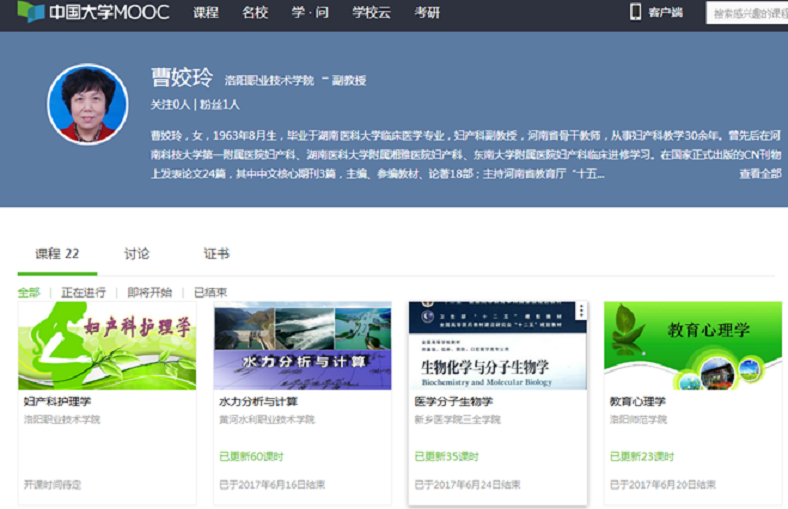This screenshot has width=788, height=509.
Task: Go to 名校 in the top navigation
Action: click(x=255, y=13)
